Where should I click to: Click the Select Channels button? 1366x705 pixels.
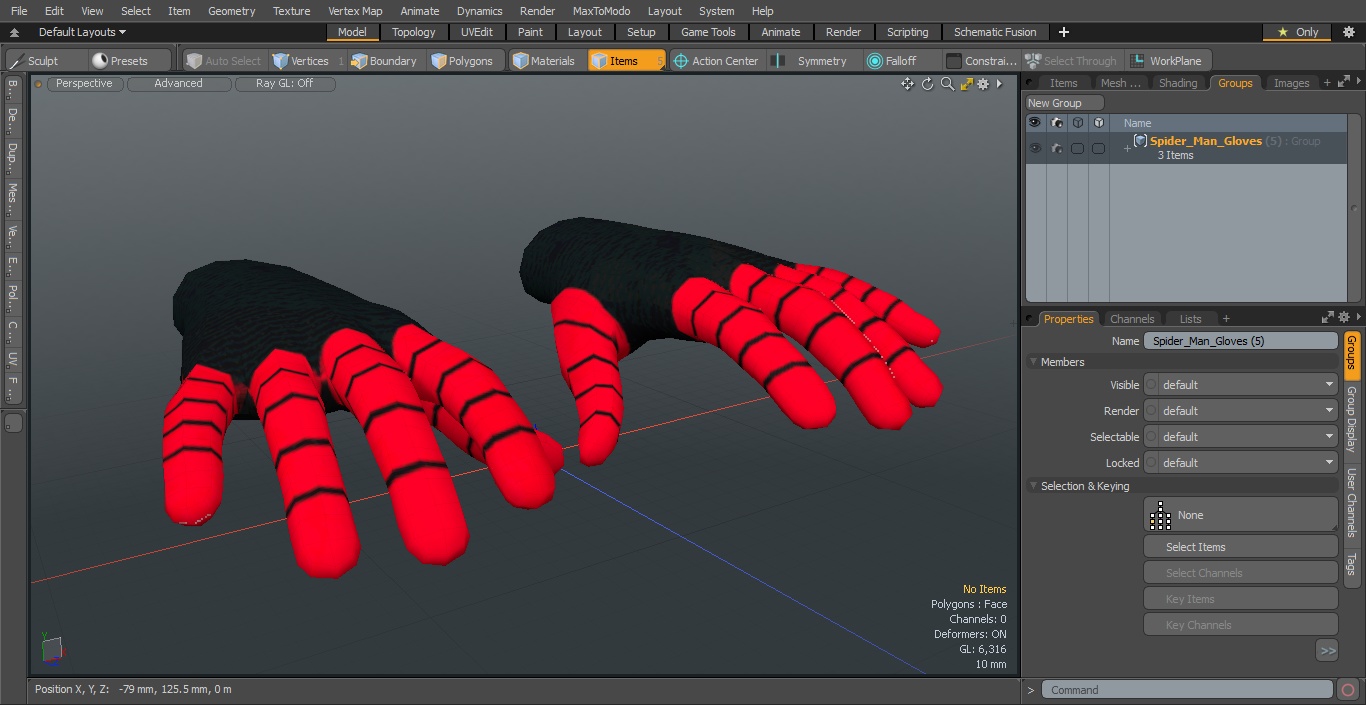tap(1240, 573)
